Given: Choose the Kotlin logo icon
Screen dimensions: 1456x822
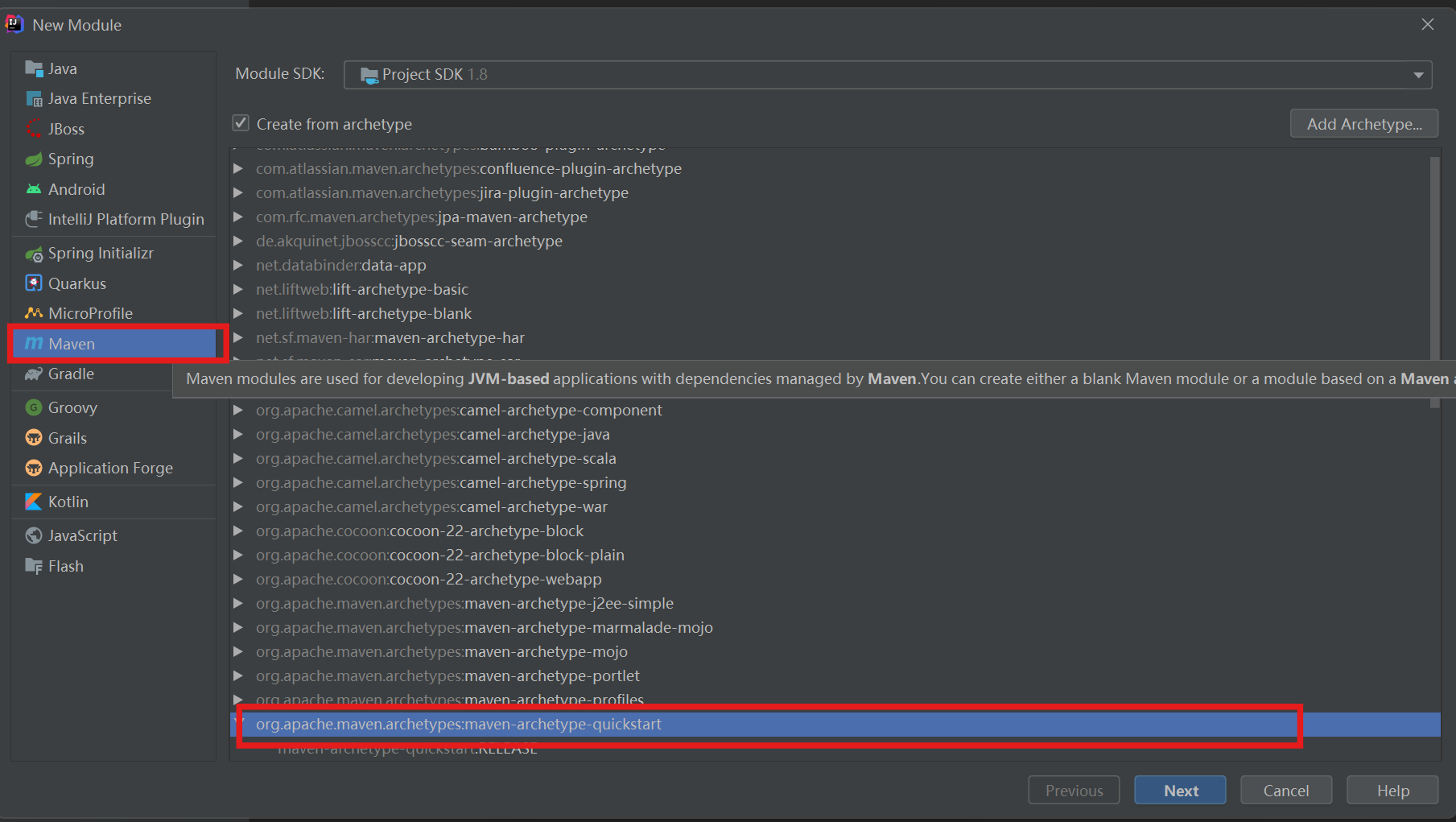Looking at the screenshot, I should click(34, 502).
